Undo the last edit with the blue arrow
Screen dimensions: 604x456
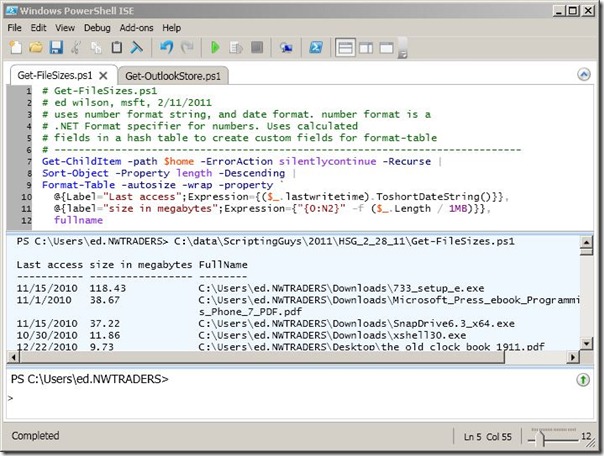point(166,47)
